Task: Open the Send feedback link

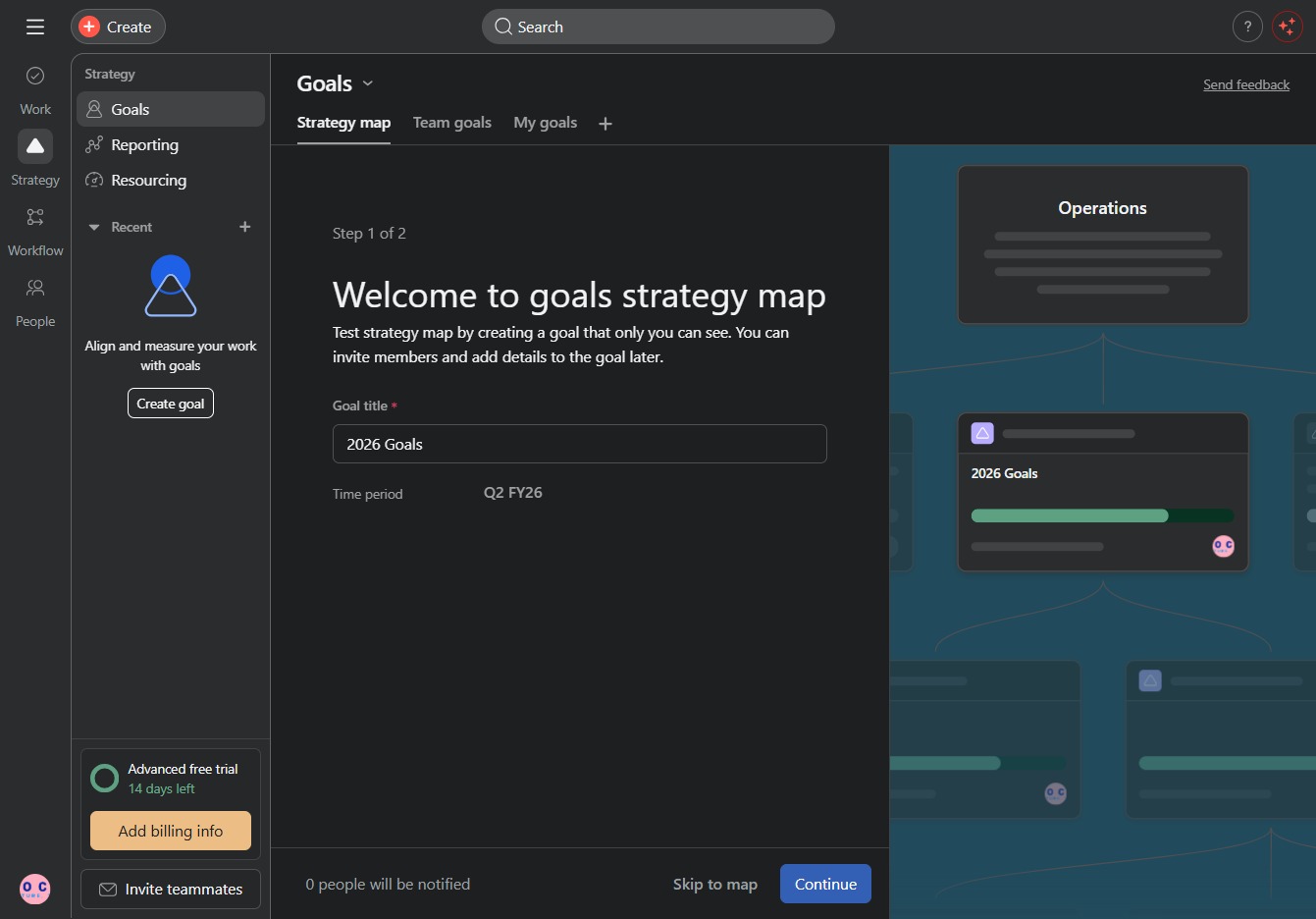Action: coord(1246,84)
